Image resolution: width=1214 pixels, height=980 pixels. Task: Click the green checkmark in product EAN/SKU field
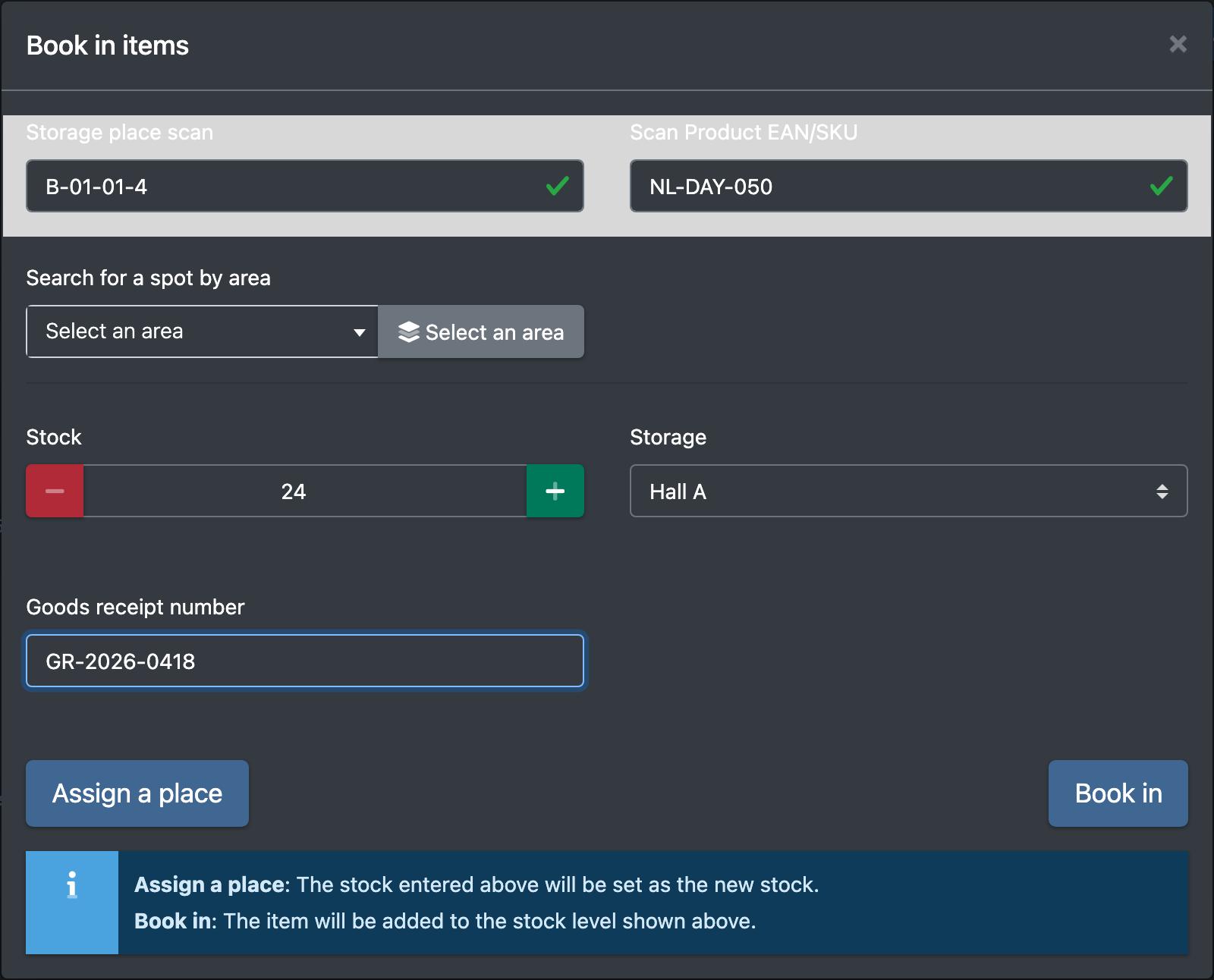coord(1162,186)
